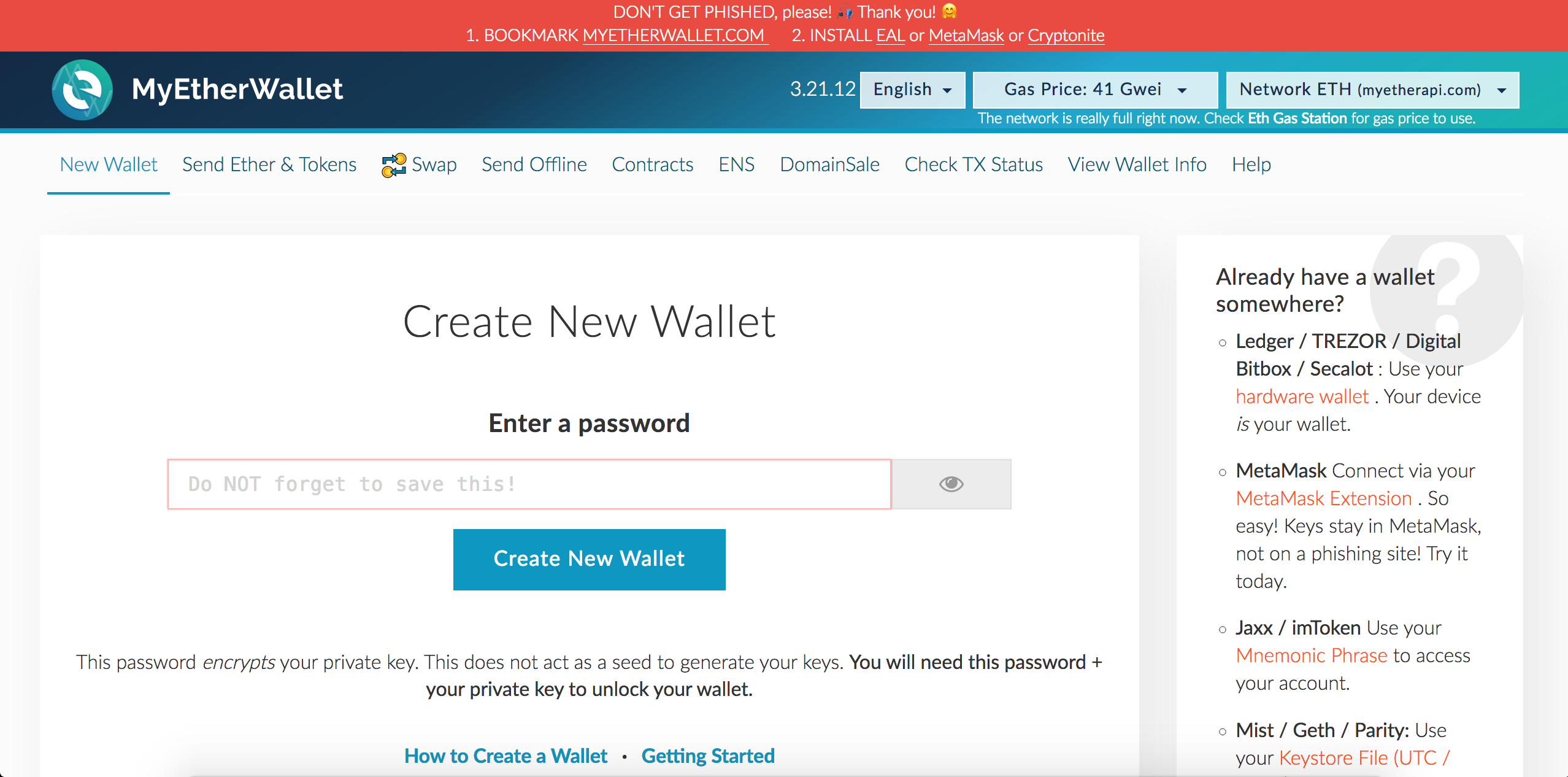The width and height of the screenshot is (1568, 777).
Task: Open the MYETHERWALLET.COM bookmark link
Action: click(x=675, y=35)
